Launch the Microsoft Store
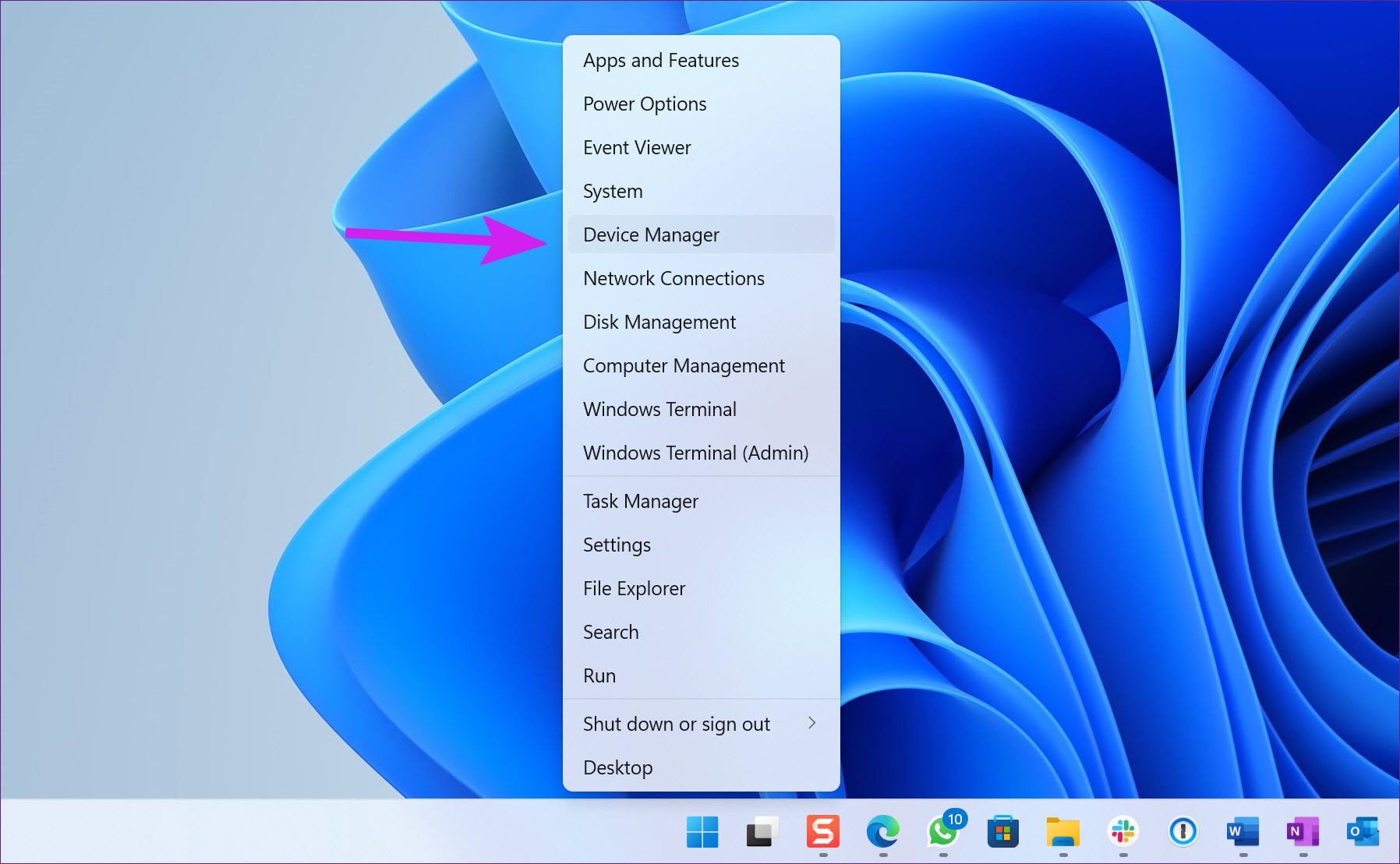 1004,832
